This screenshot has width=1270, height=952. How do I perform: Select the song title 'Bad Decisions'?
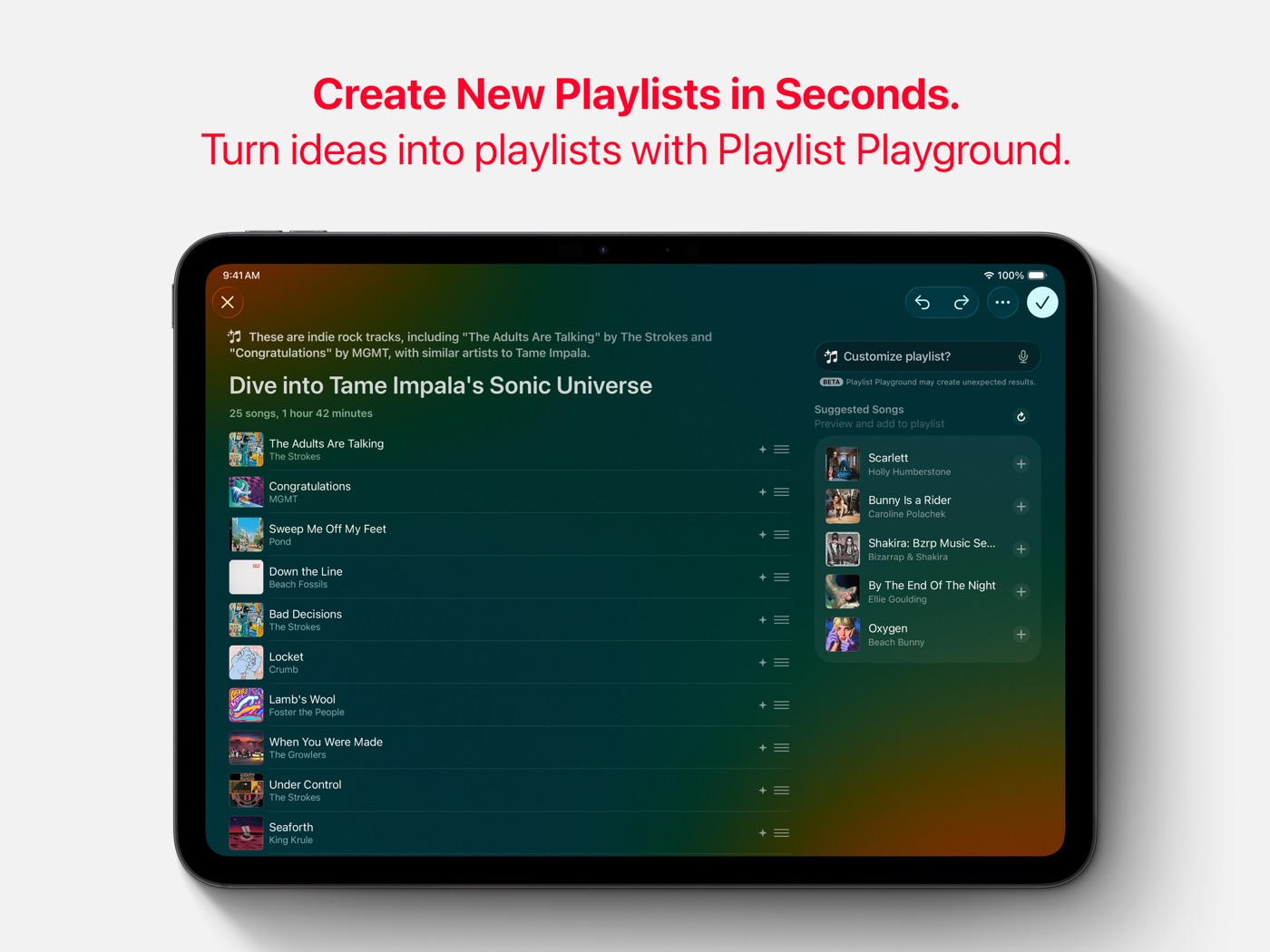[306, 614]
